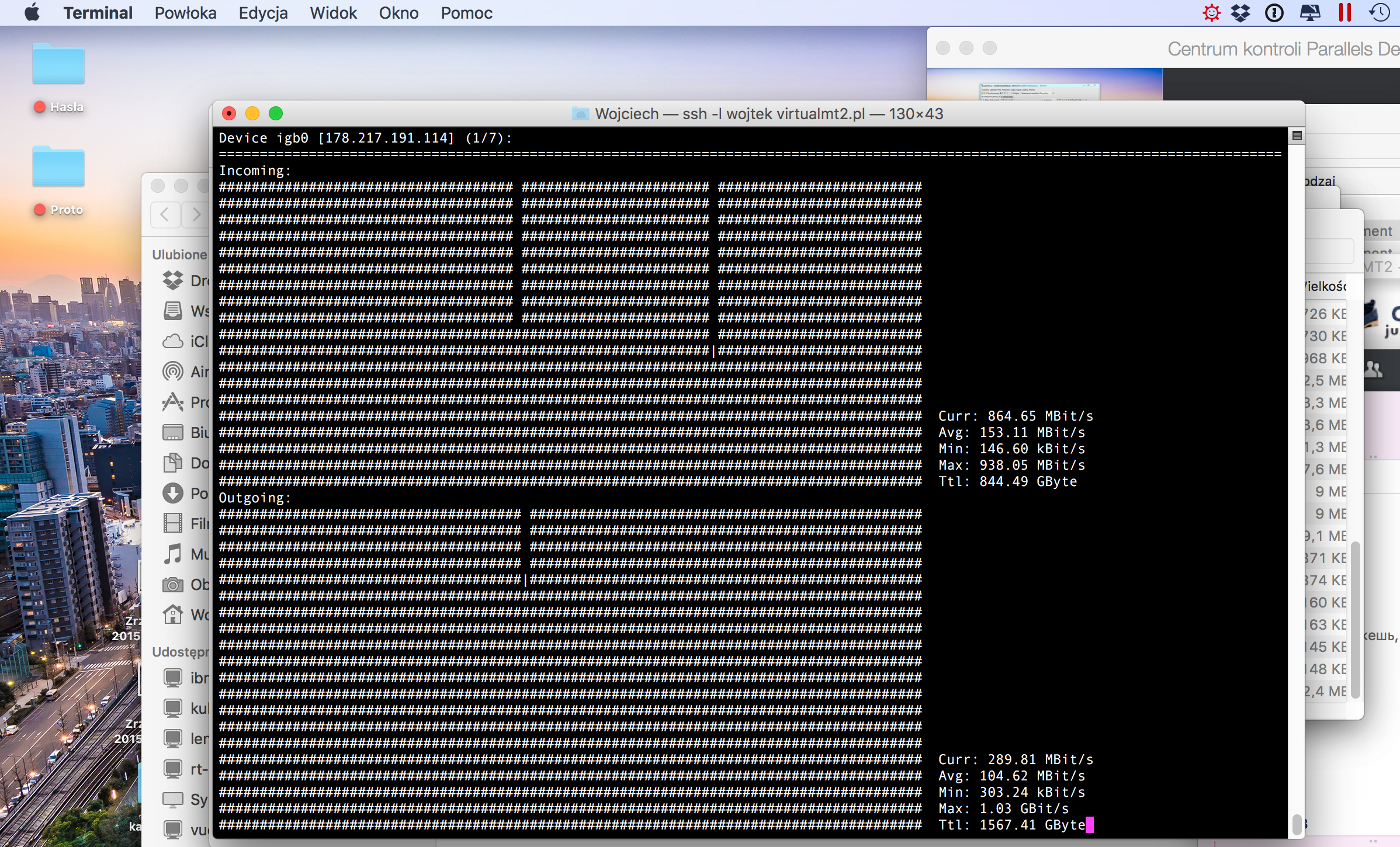1400x847 pixels.
Task: Open the Movies film-strip item in Finder sidebar
Action: tap(186, 523)
